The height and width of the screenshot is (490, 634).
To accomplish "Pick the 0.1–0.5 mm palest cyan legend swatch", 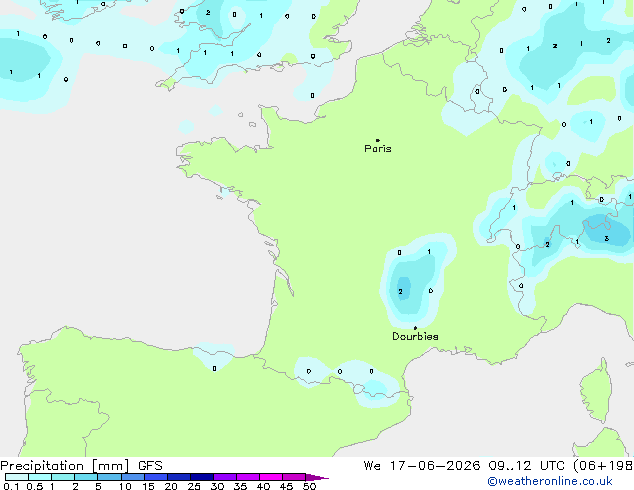I will (x=17, y=477).
